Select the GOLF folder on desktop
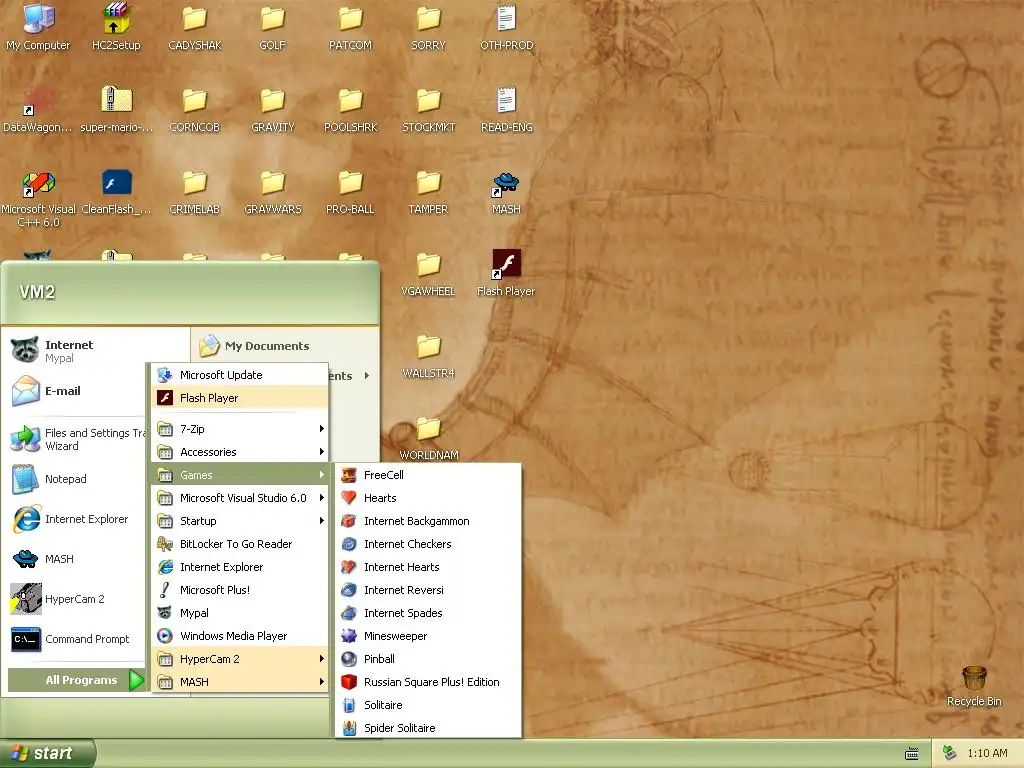1024x768 pixels. [x=272, y=27]
